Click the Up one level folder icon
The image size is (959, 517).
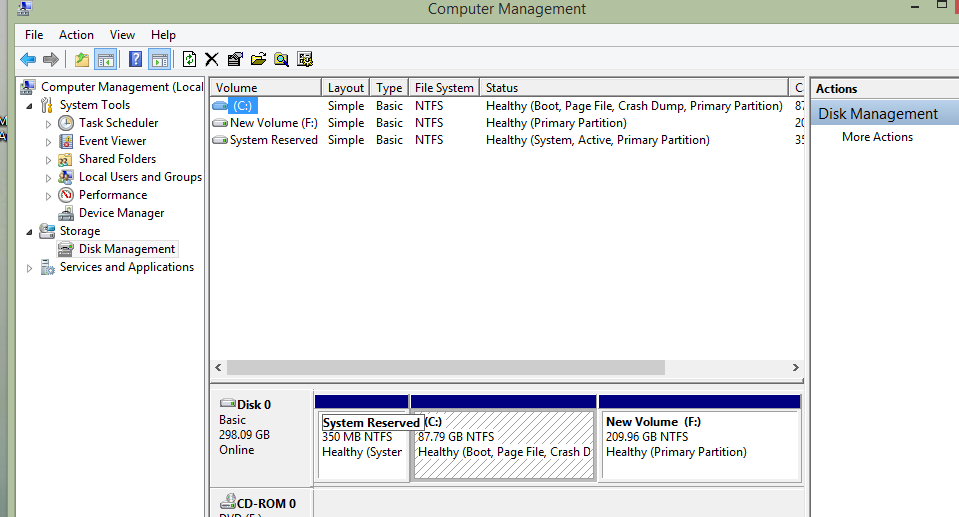(x=82, y=59)
